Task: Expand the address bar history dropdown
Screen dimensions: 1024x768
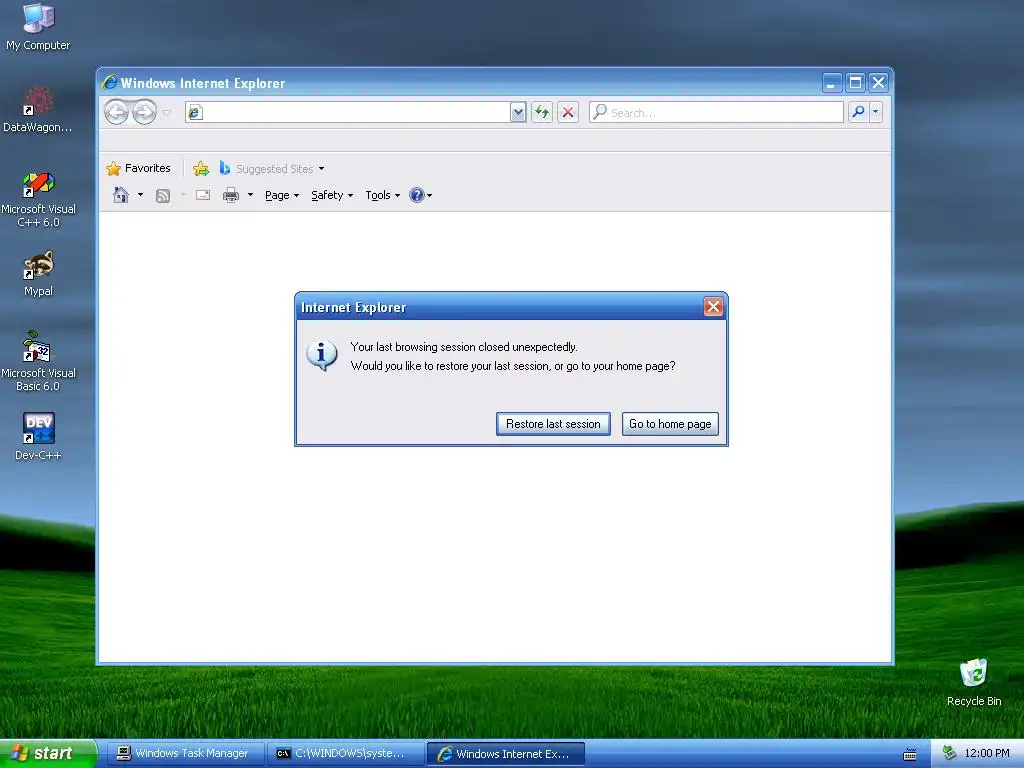Action: (518, 112)
